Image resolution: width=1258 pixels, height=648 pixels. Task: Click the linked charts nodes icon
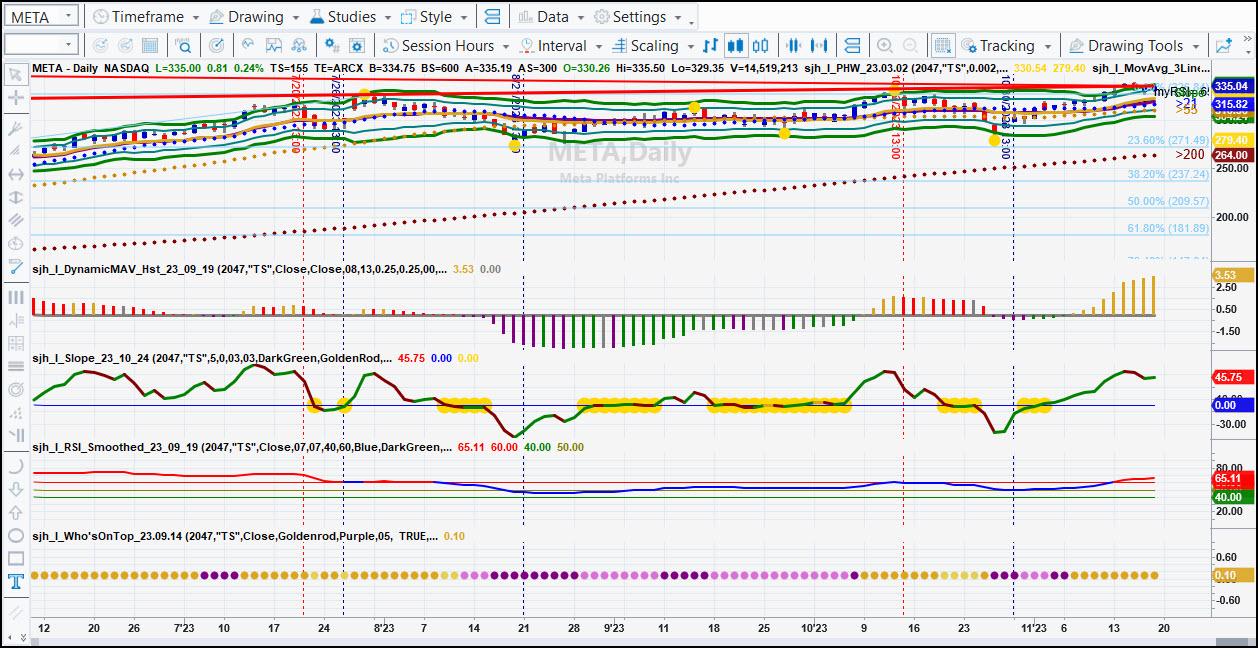click(298, 45)
